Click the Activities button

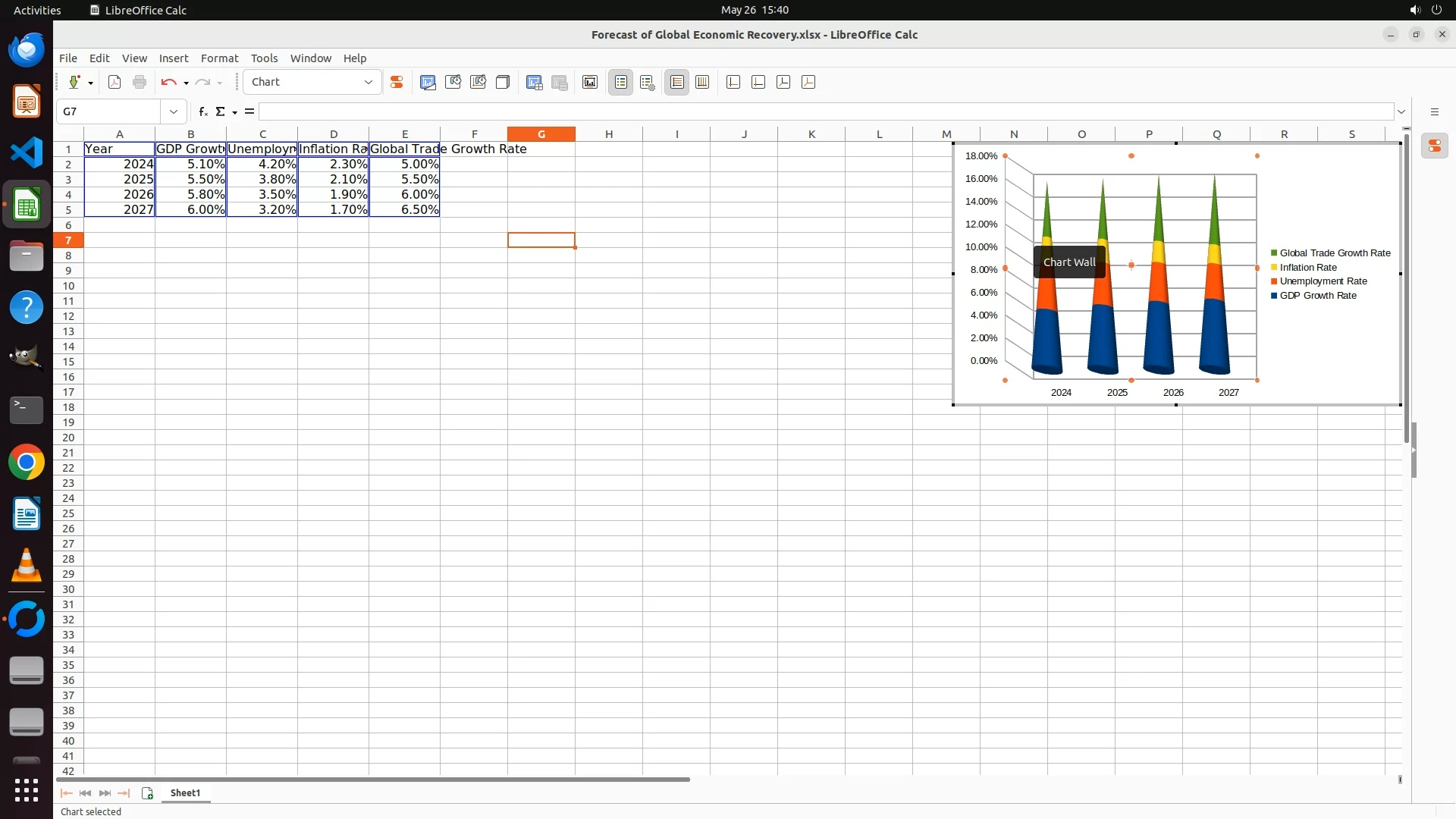37,10
